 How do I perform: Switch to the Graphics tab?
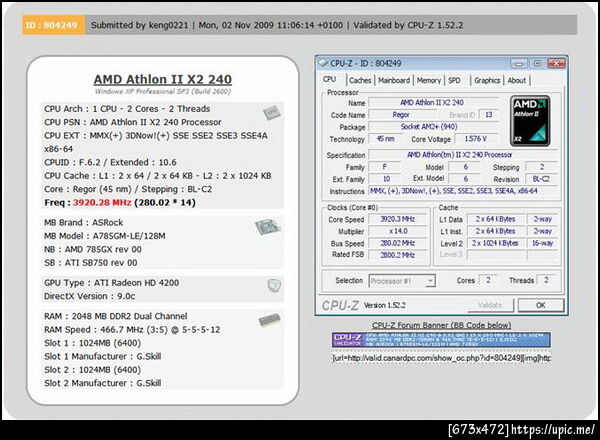tap(487, 80)
